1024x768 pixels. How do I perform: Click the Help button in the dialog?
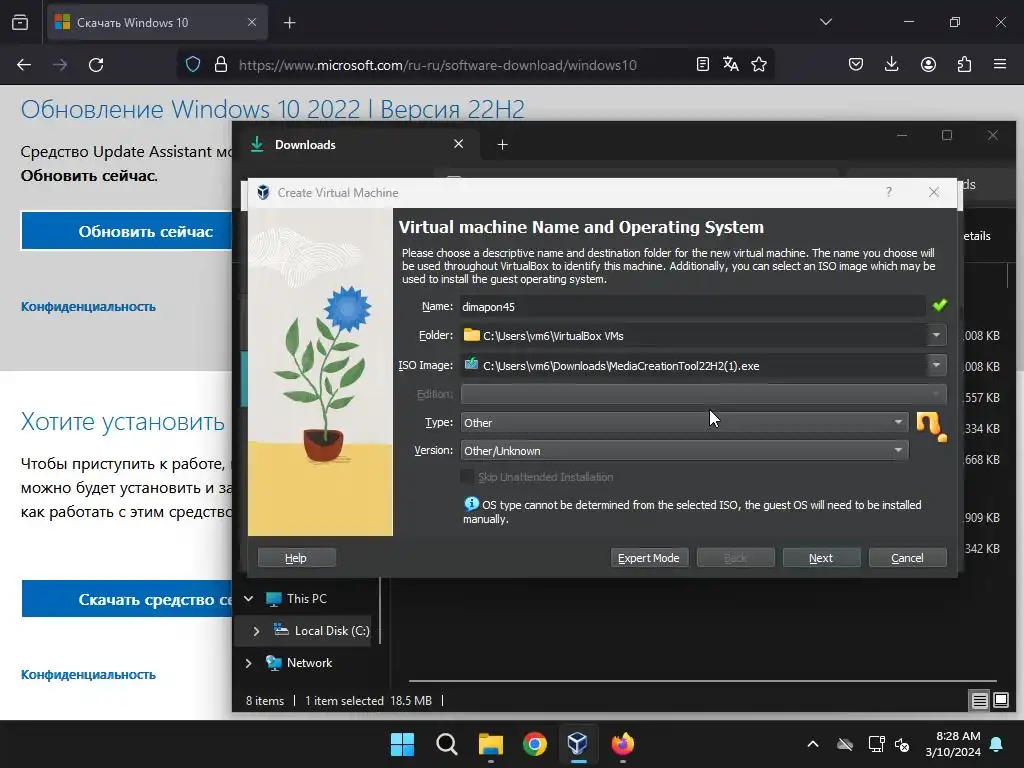coord(296,558)
